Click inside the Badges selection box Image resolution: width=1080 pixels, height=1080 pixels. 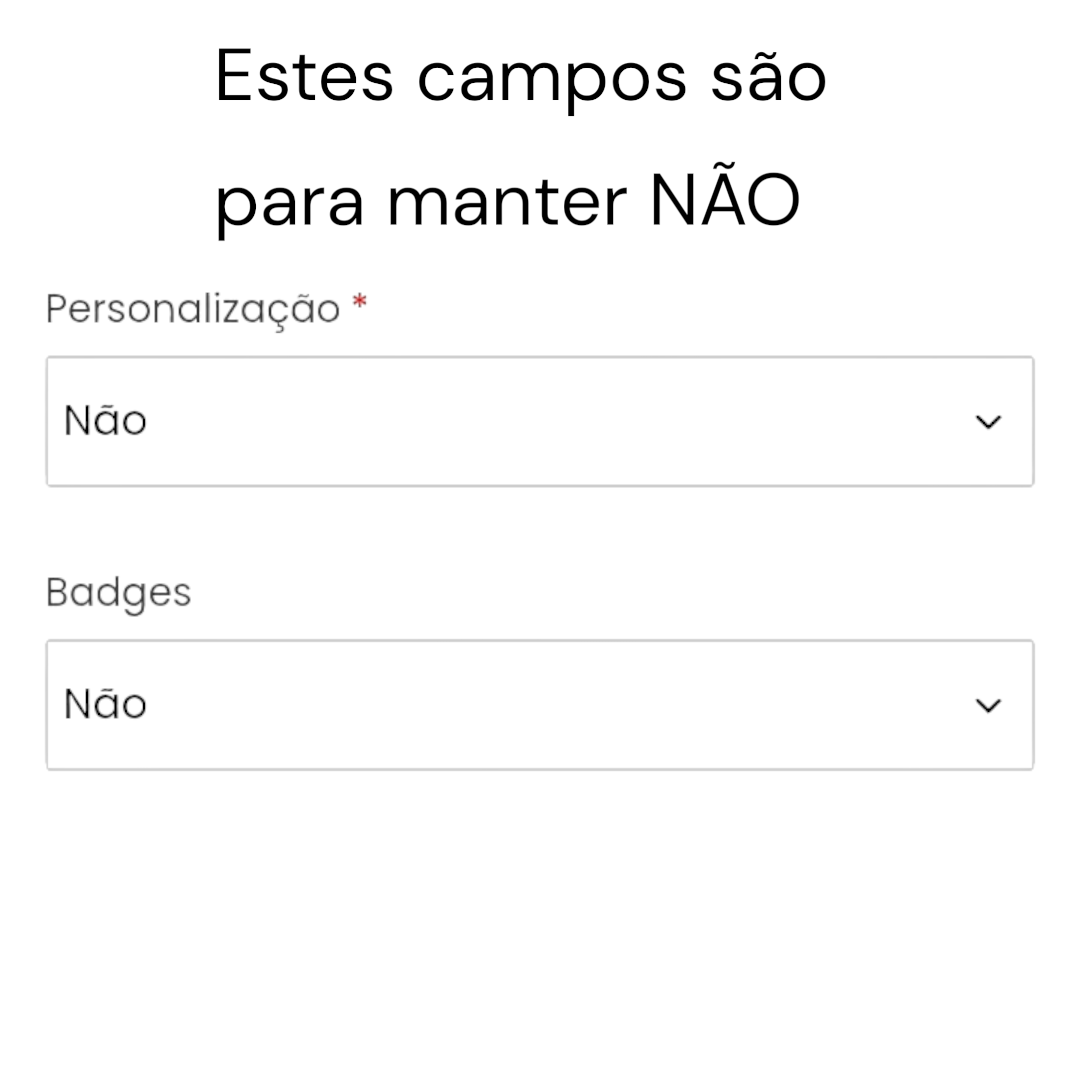click(540, 704)
